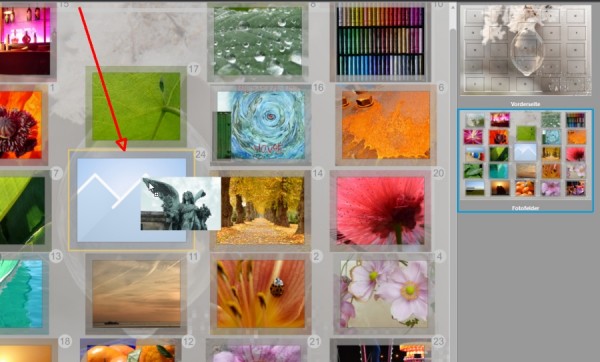Click the dragged angel statue image
600x362 pixels.
pos(181,204)
